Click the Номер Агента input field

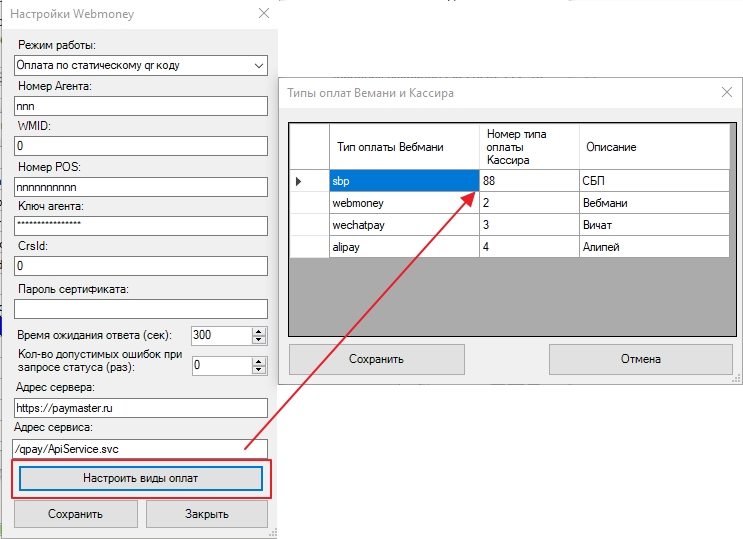140,106
